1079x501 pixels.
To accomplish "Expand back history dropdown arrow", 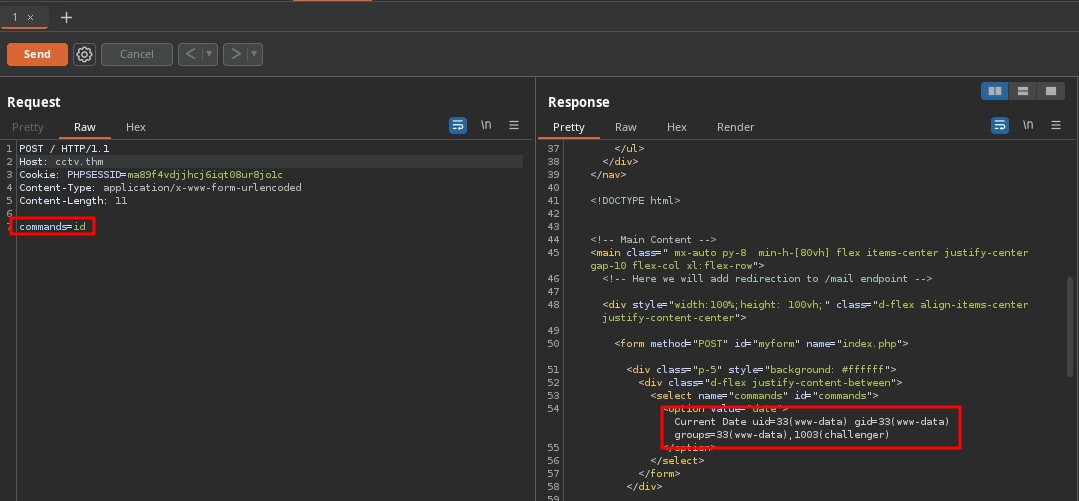I will (x=209, y=55).
